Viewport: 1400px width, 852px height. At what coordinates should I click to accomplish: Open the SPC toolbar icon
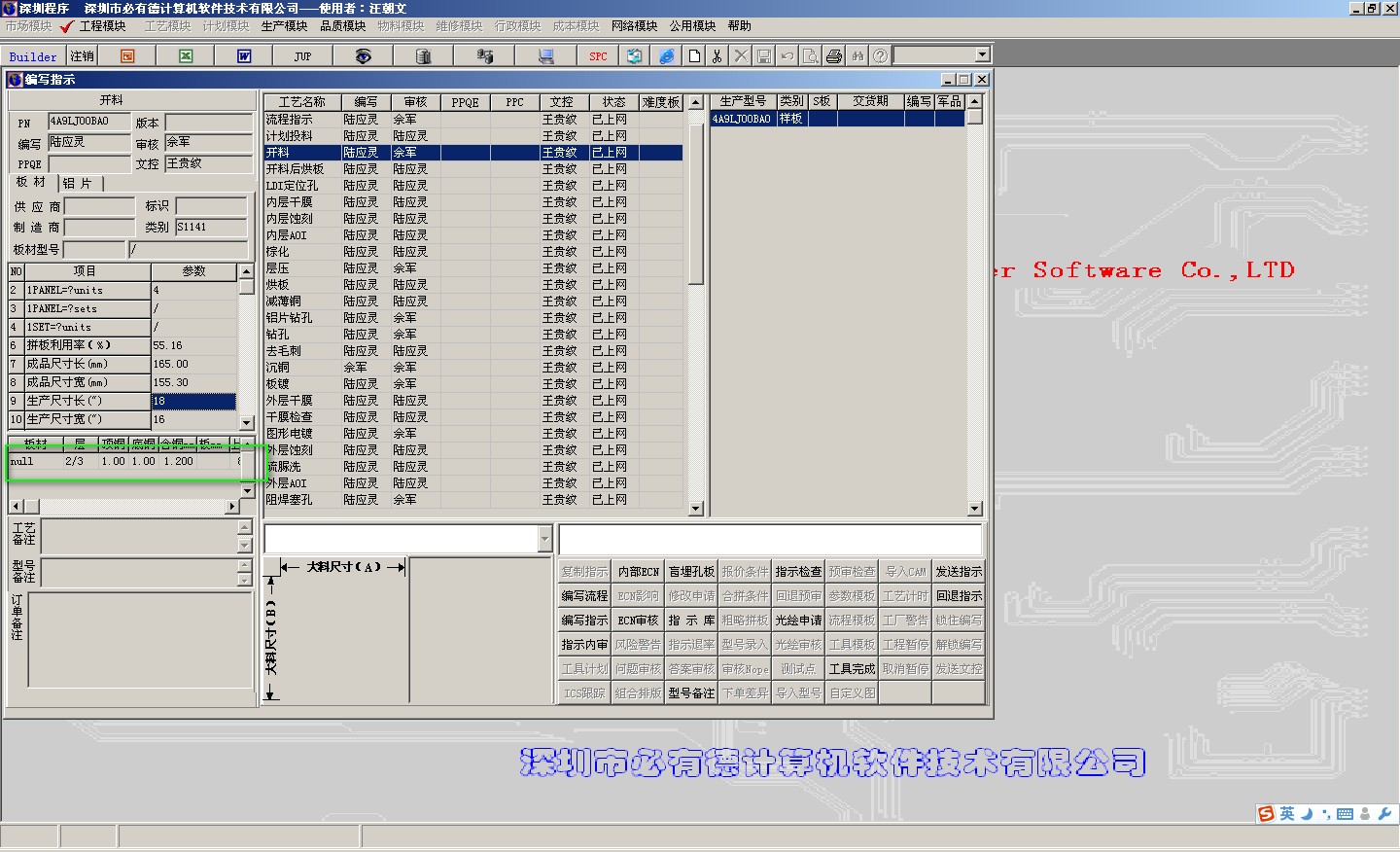(598, 56)
